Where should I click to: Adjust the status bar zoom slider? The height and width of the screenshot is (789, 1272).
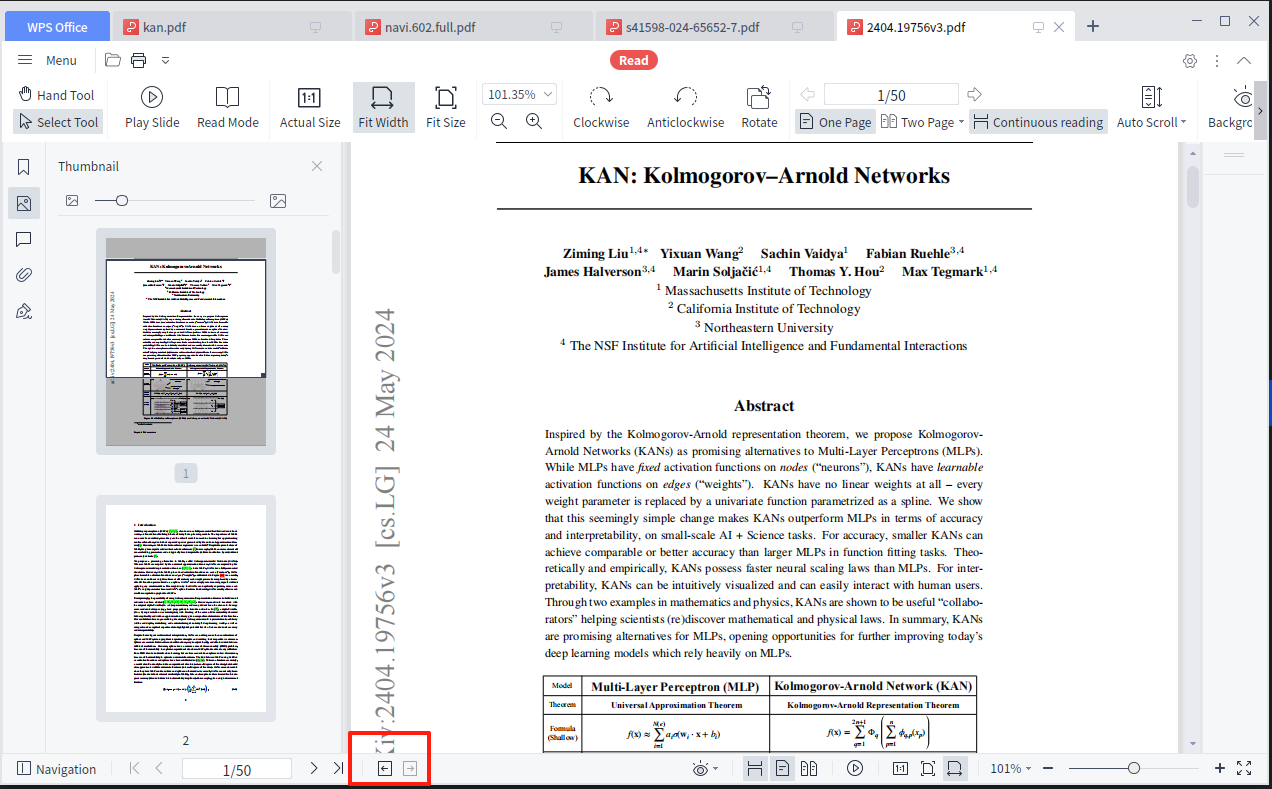tap(1134, 768)
